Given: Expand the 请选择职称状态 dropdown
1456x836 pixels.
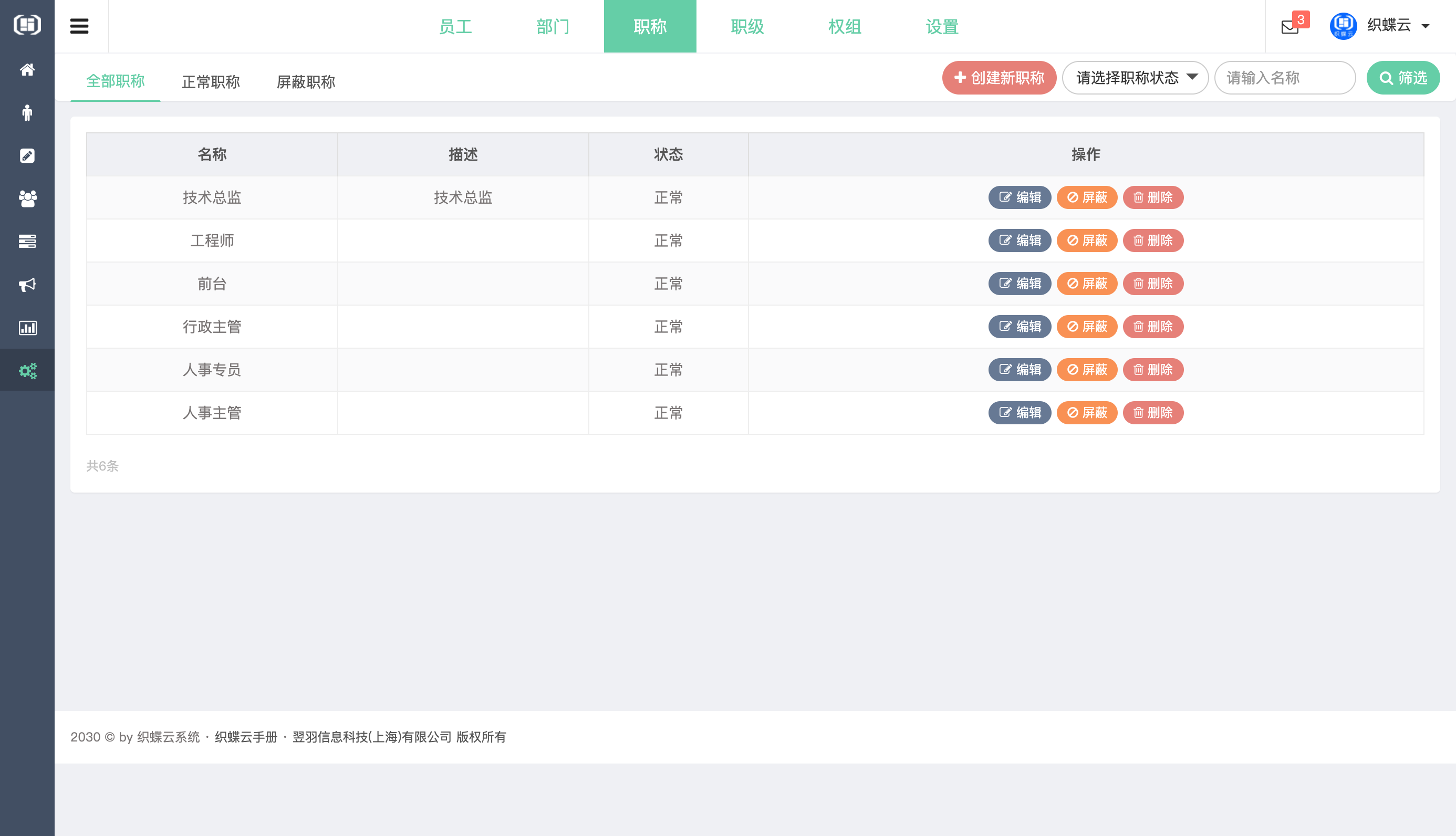Looking at the screenshot, I should pos(1135,78).
